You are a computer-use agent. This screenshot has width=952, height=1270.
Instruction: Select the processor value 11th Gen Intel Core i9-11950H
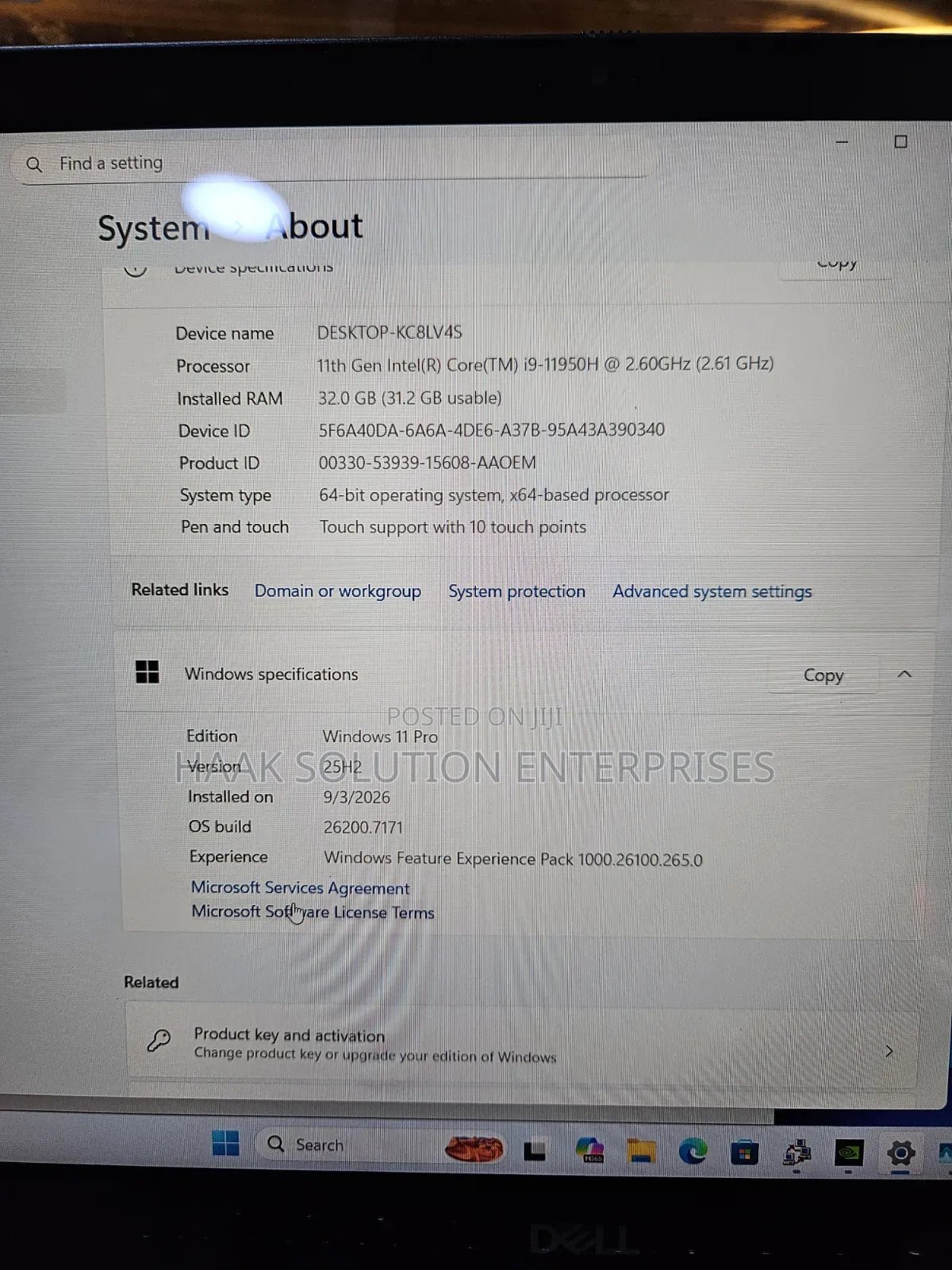(x=546, y=364)
